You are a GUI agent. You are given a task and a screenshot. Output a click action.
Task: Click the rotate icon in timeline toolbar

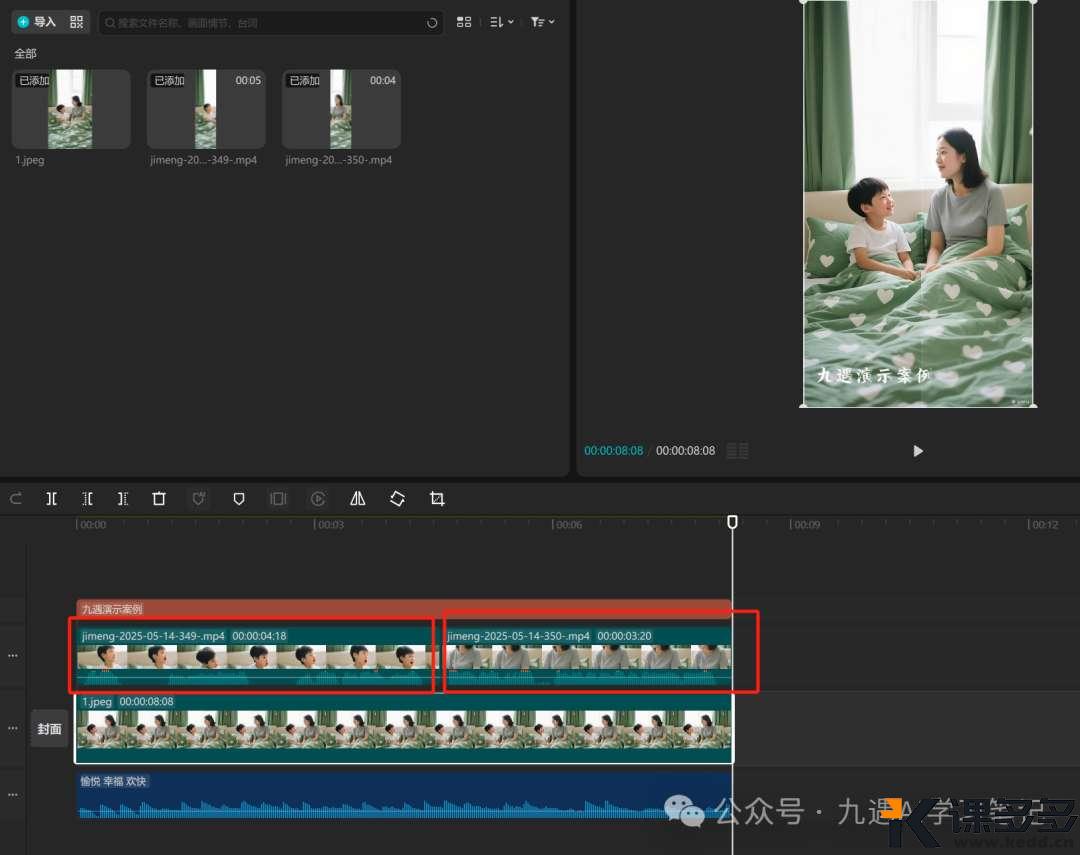coord(397,498)
